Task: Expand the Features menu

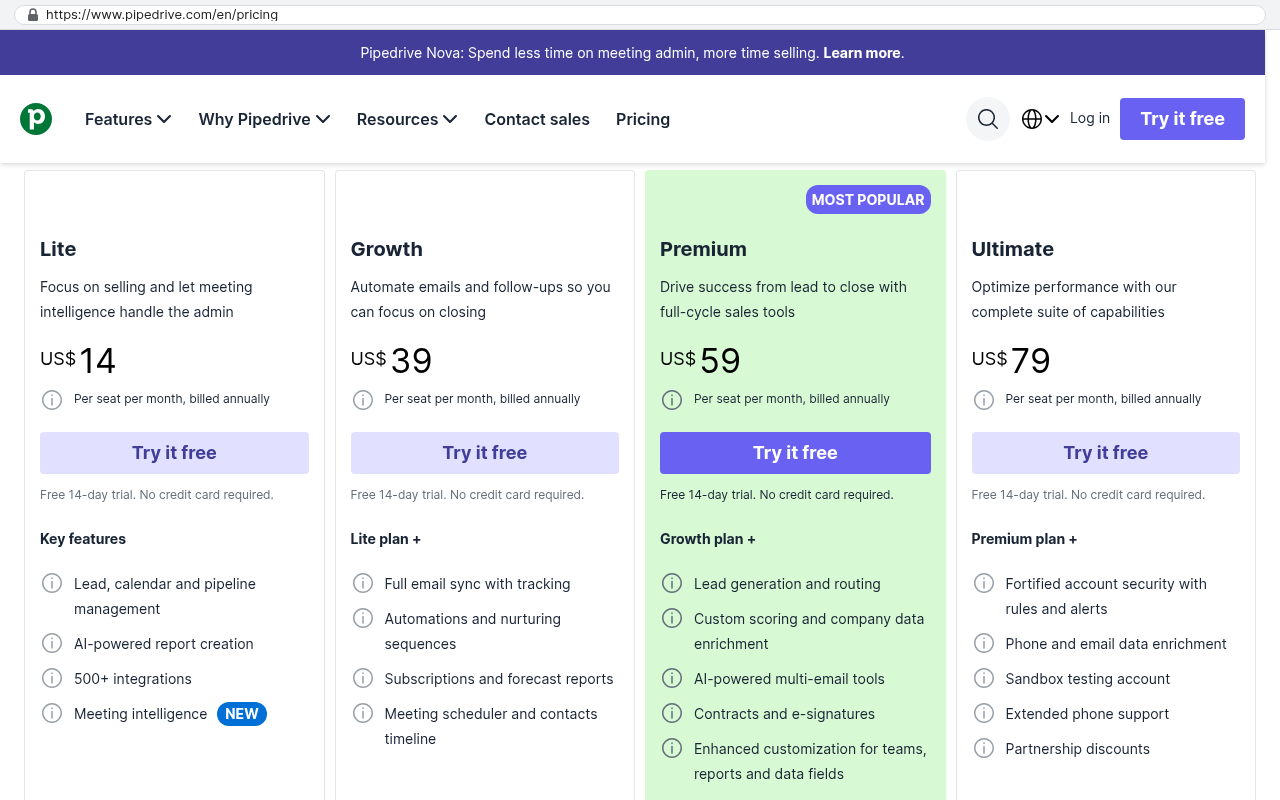Action: click(128, 119)
